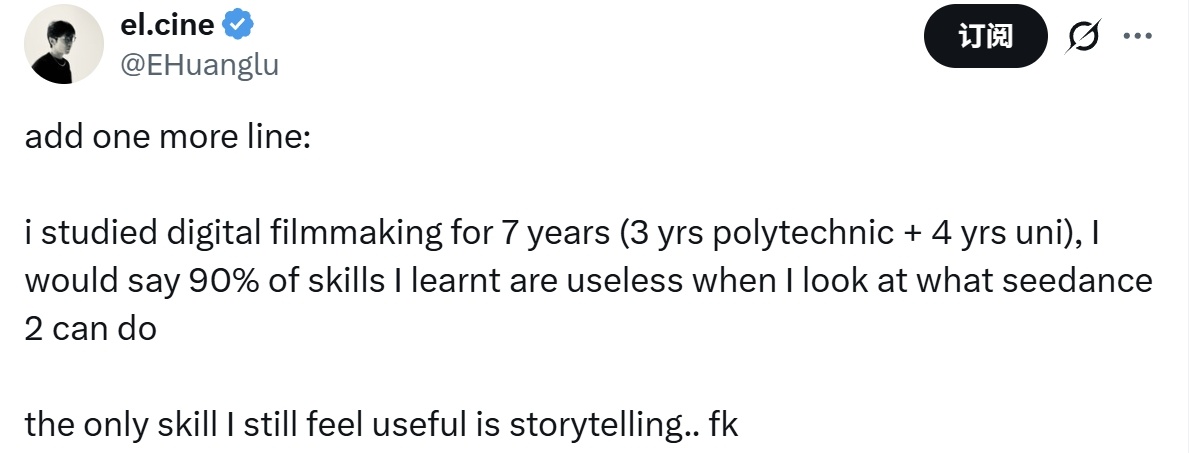This screenshot has height=453, width=1189.
Task: Click the blue verified badge
Action: (237, 26)
